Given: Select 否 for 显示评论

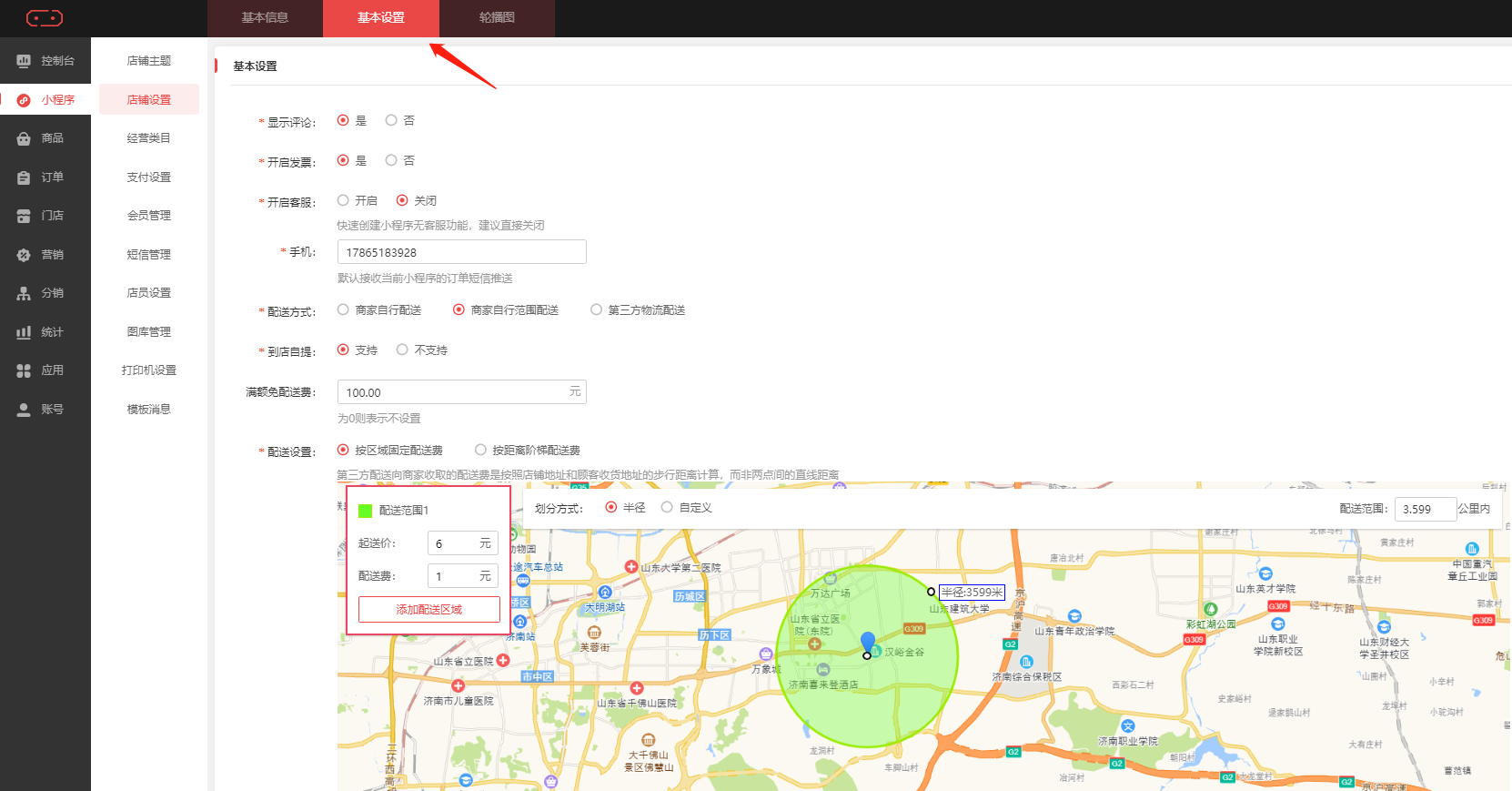Looking at the screenshot, I should [x=391, y=120].
